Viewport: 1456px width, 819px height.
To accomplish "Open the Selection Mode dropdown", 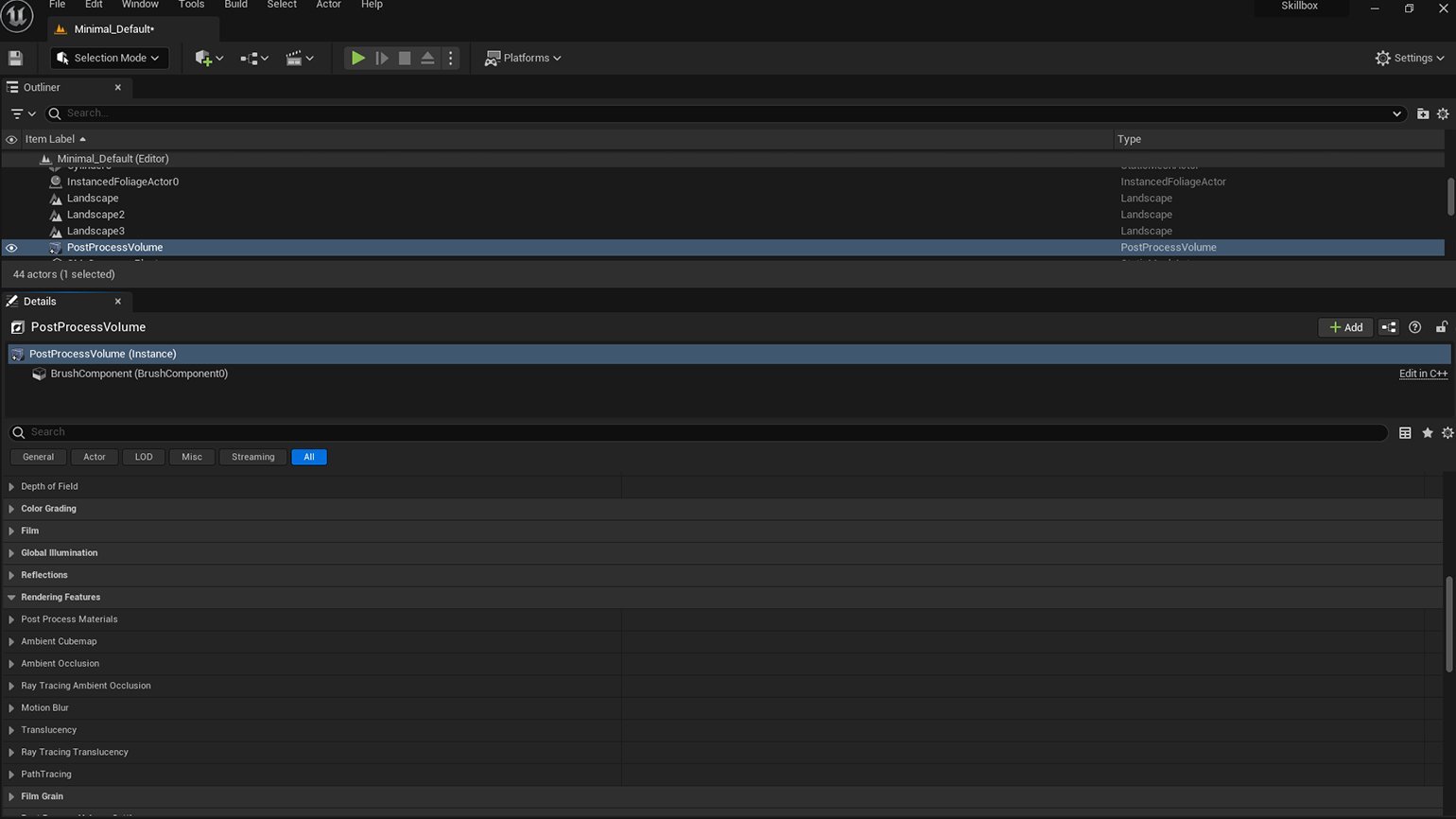I will (x=109, y=58).
